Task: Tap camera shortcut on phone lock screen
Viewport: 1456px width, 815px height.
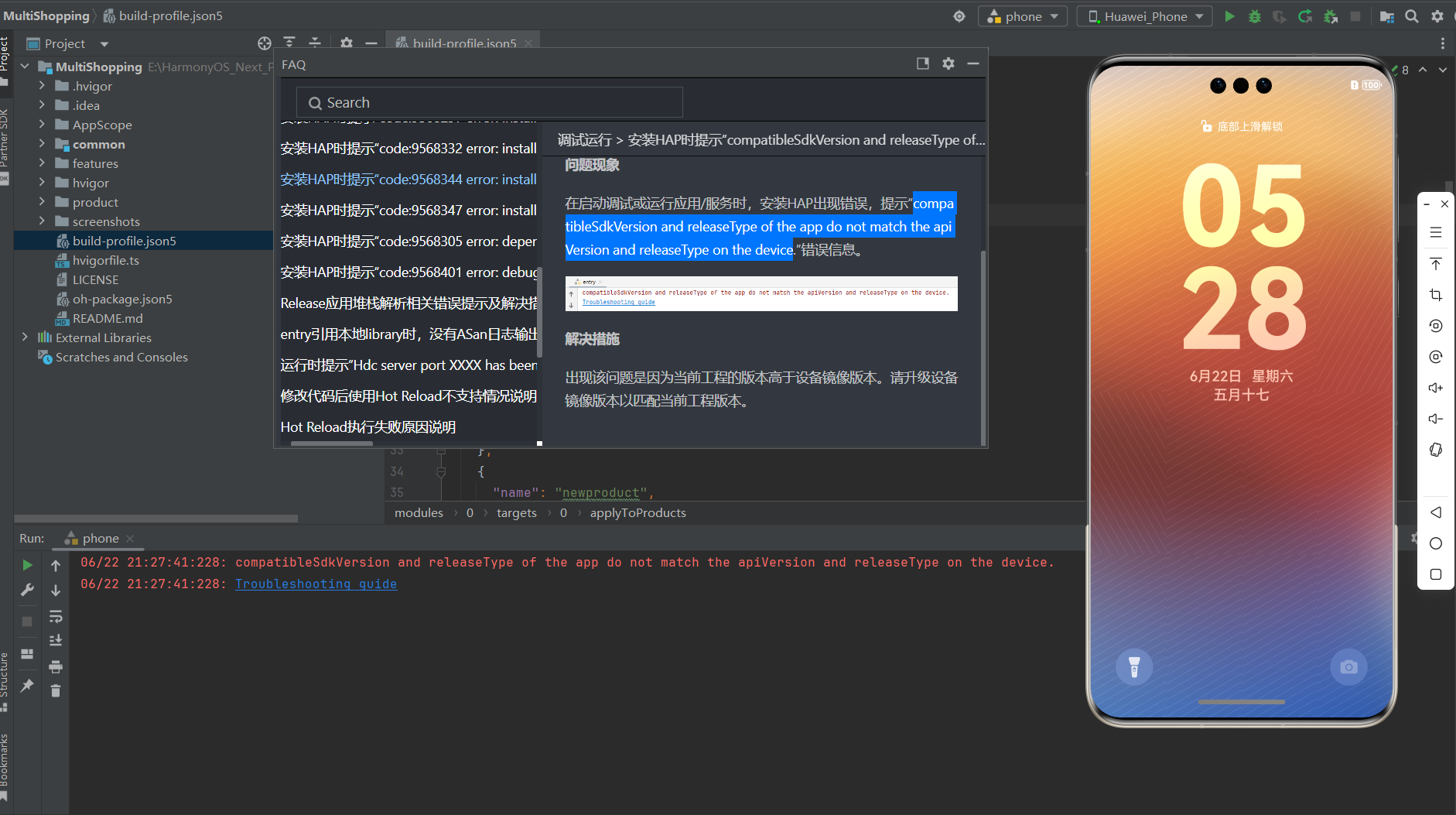Action: (x=1348, y=667)
